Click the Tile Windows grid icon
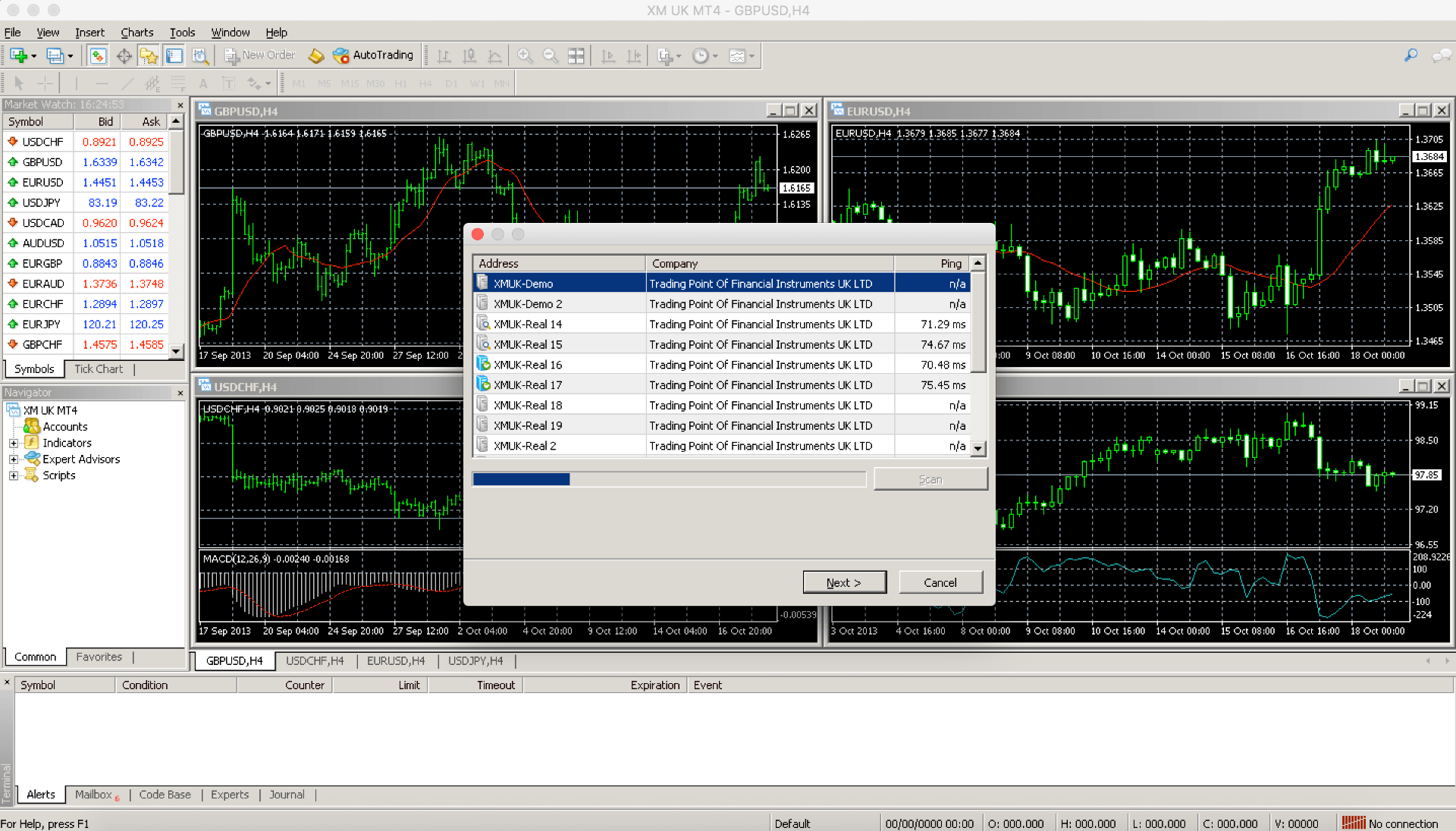1456x831 pixels. pyautogui.click(x=576, y=55)
